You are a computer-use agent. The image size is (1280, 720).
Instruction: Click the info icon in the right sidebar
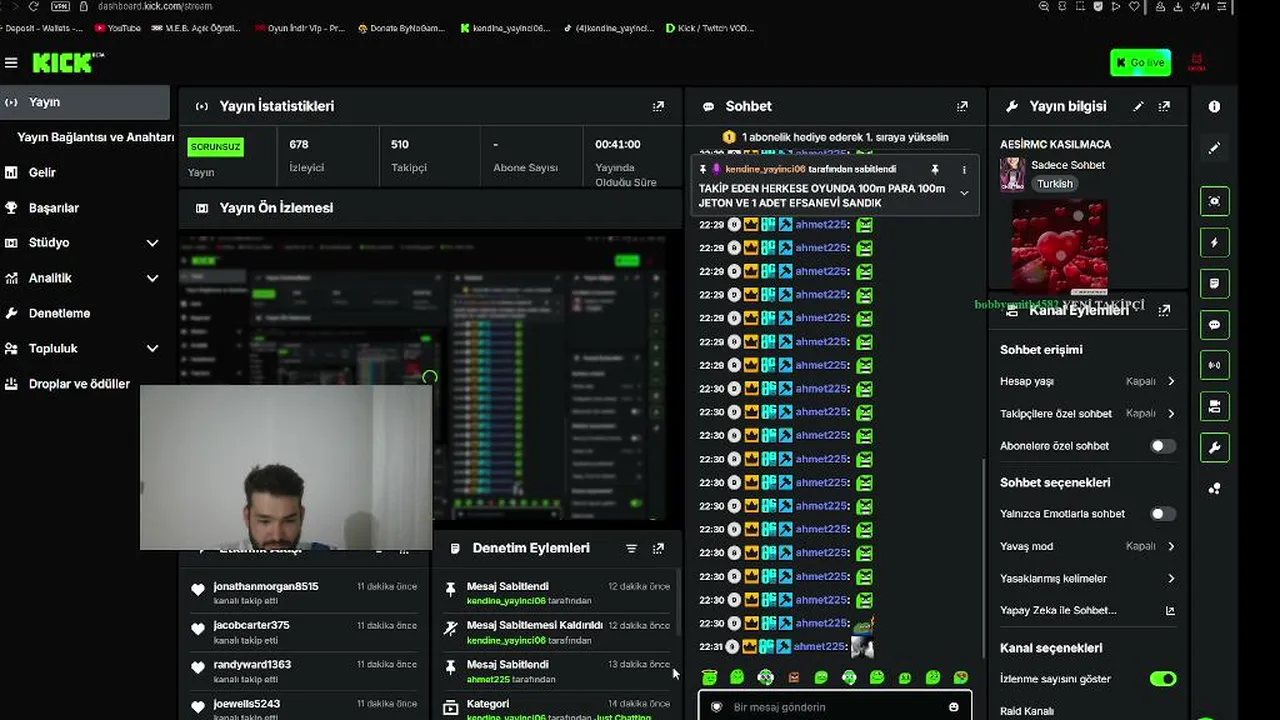point(1214,106)
